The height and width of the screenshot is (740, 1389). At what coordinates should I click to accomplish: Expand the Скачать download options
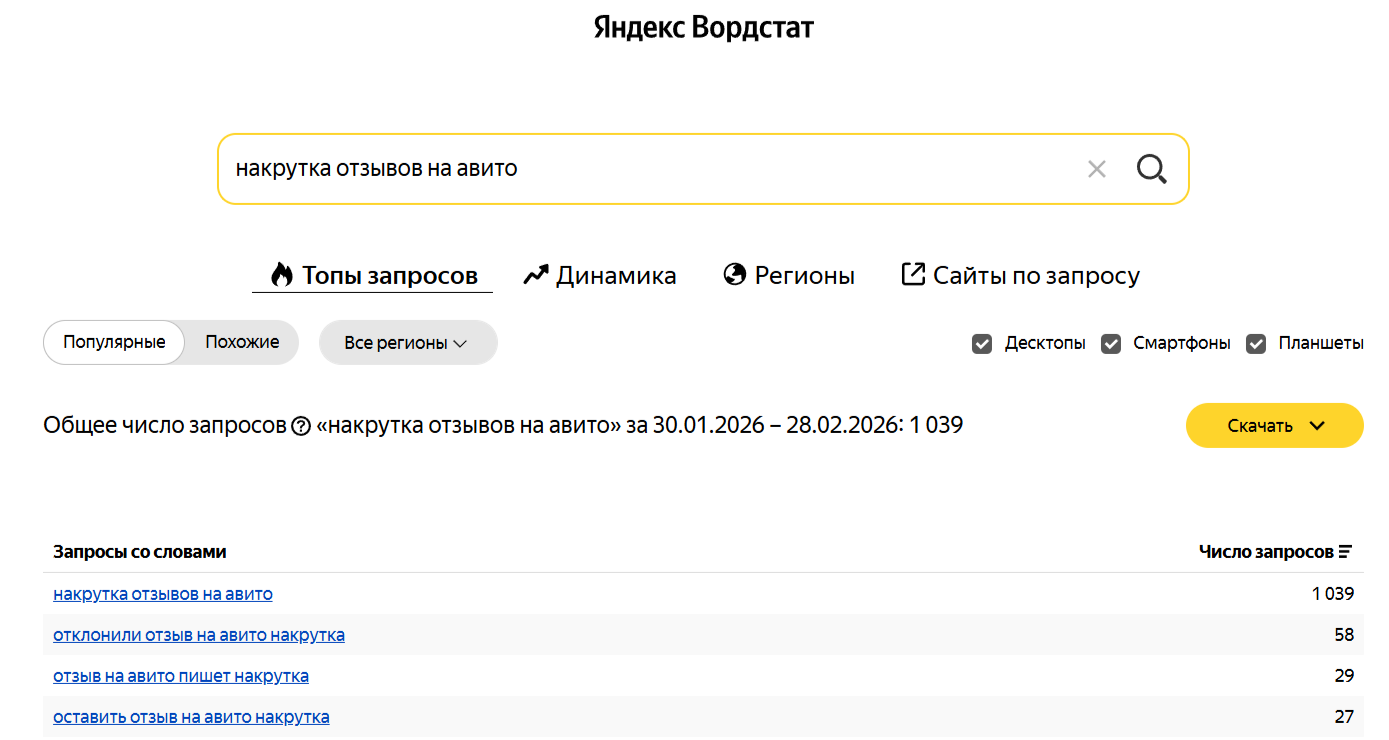[x=1274, y=425]
